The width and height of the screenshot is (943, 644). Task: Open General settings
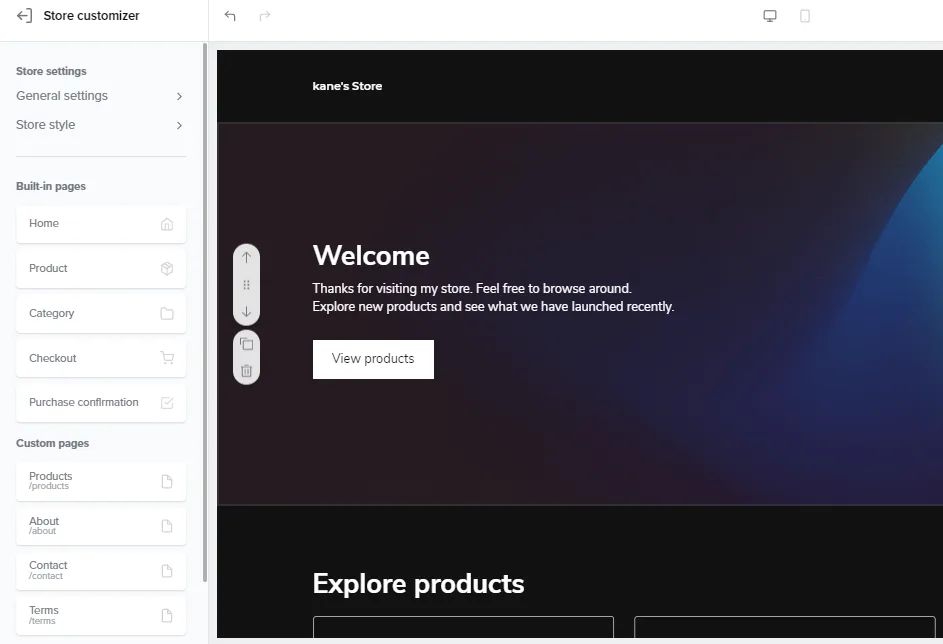pyautogui.click(x=100, y=96)
